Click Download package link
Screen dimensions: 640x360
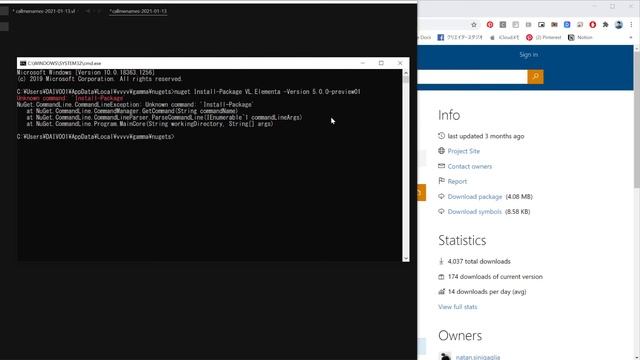pyautogui.click(x=475, y=196)
